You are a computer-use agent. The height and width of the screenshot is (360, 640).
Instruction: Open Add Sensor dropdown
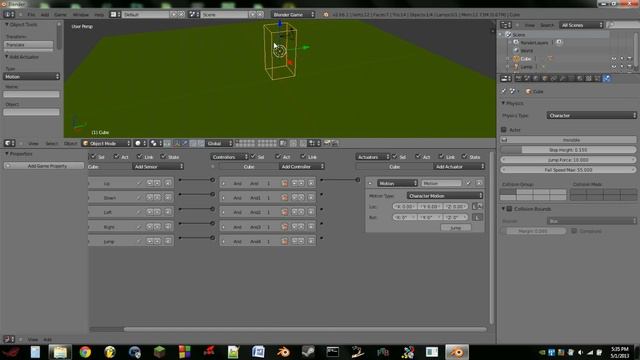(158, 167)
